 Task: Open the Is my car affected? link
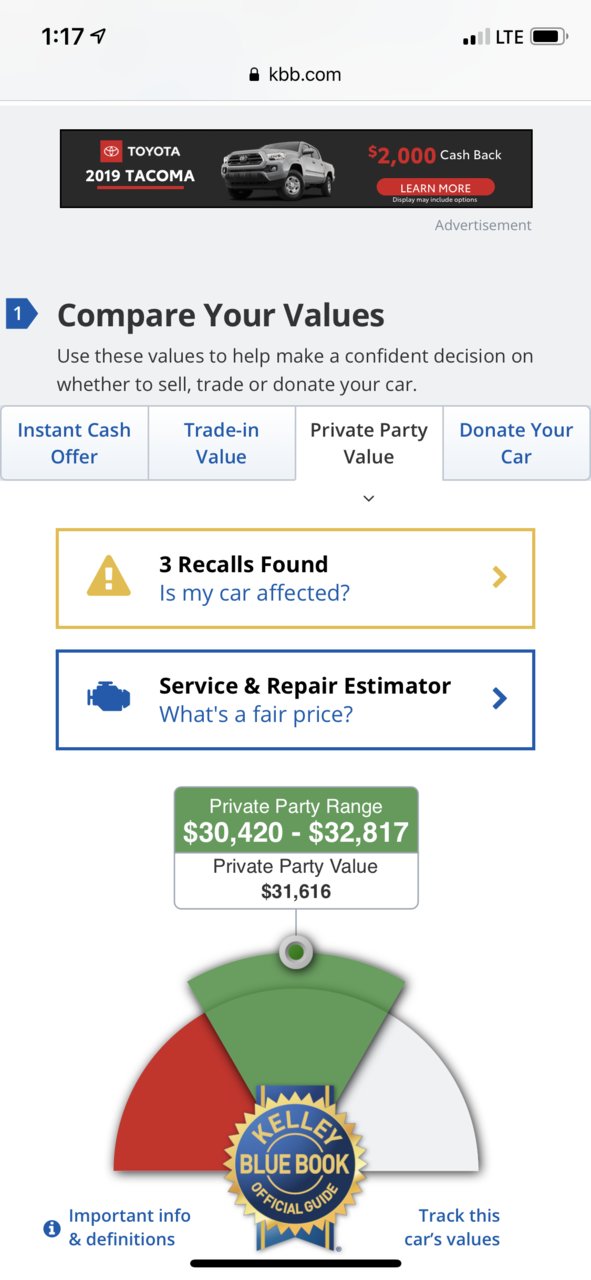click(254, 593)
